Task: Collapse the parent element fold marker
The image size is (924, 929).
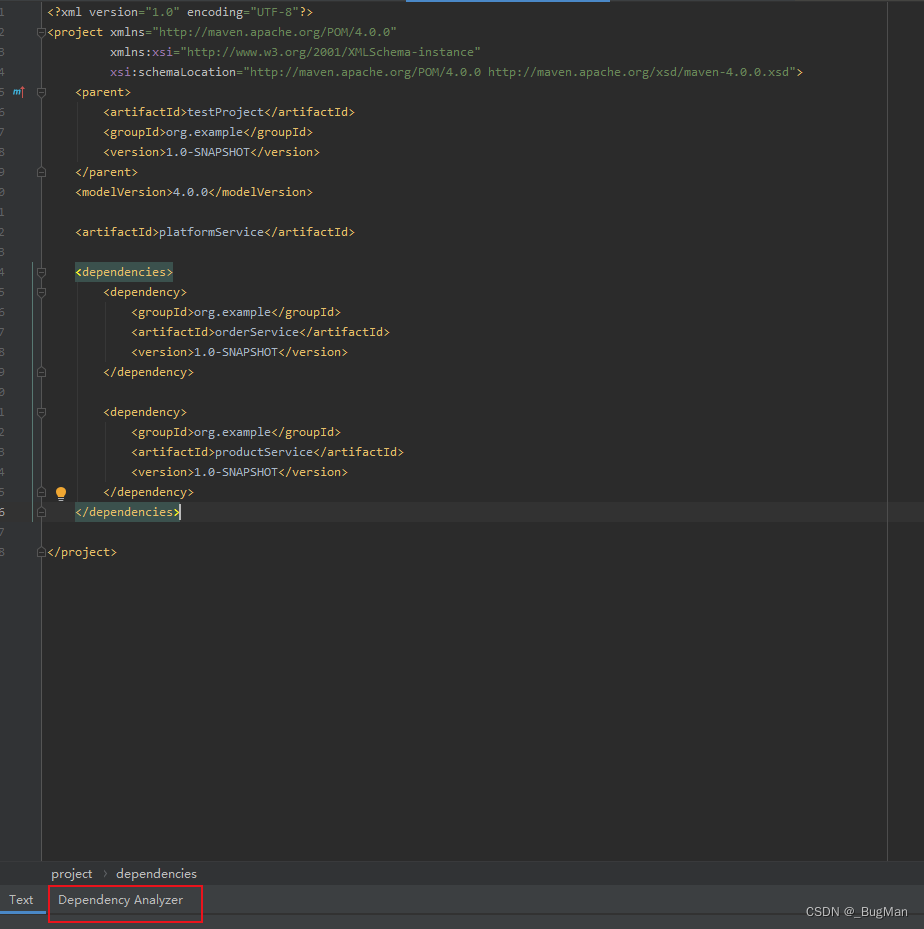Action: (x=40, y=91)
